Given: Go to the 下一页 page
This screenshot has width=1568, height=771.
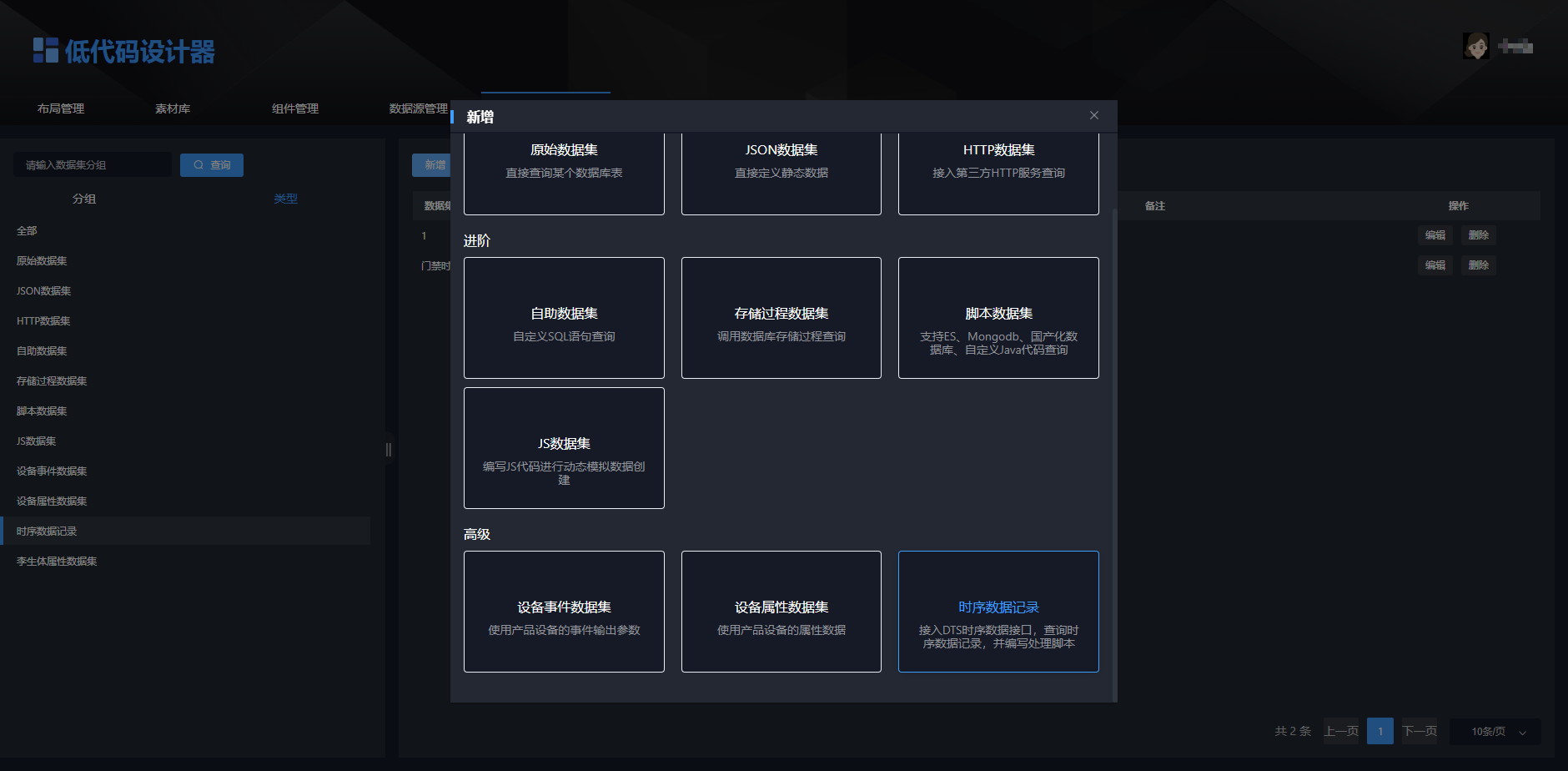Looking at the screenshot, I should [x=1420, y=731].
